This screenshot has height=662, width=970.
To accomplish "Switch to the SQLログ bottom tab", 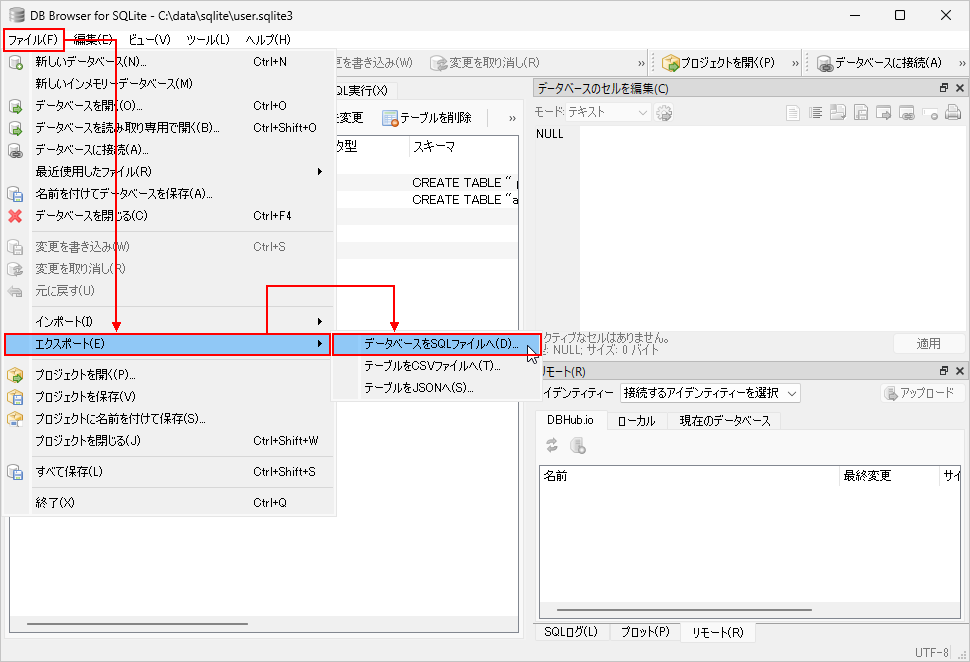I will [x=571, y=632].
